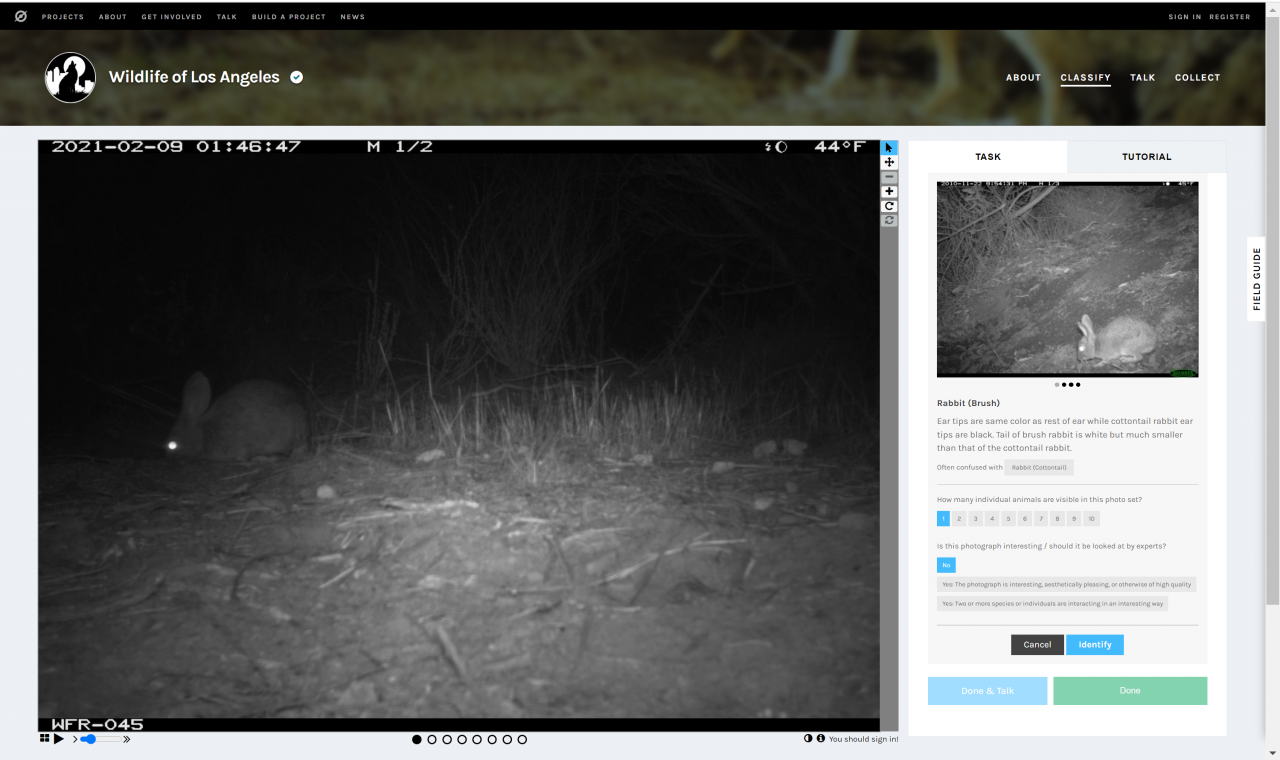Choose 10 individual animals
1280x760 pixels.
point(1092,518)
